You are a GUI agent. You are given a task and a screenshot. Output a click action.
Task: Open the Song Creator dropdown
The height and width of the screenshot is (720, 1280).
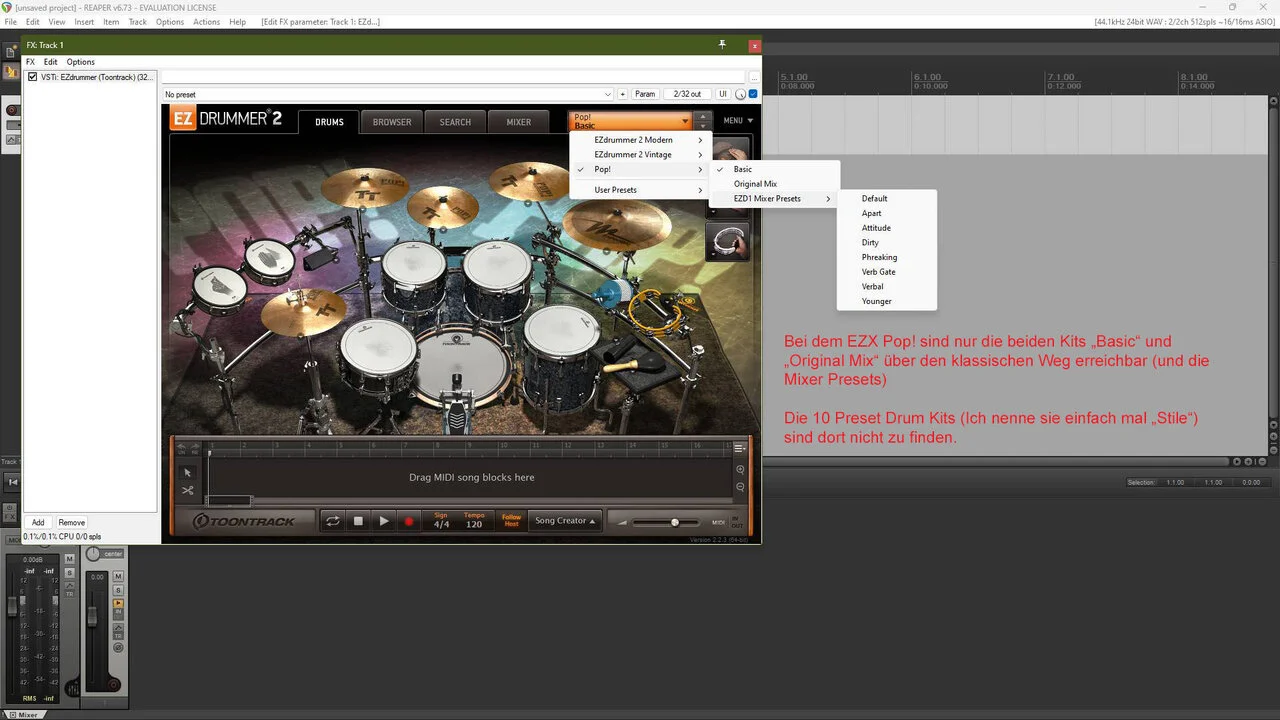coord(565,521)
